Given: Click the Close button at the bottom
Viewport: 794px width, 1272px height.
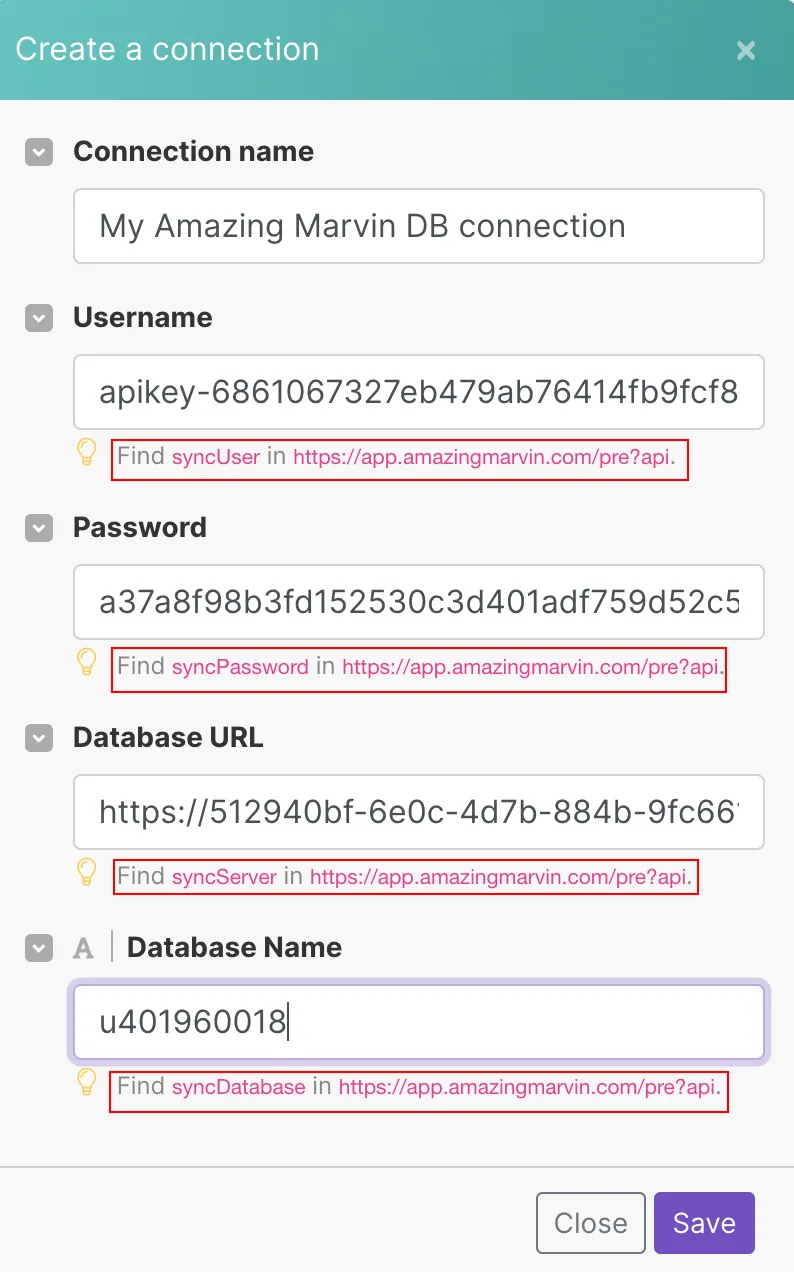Looking at the screenshot, I should coord(591,1223).
